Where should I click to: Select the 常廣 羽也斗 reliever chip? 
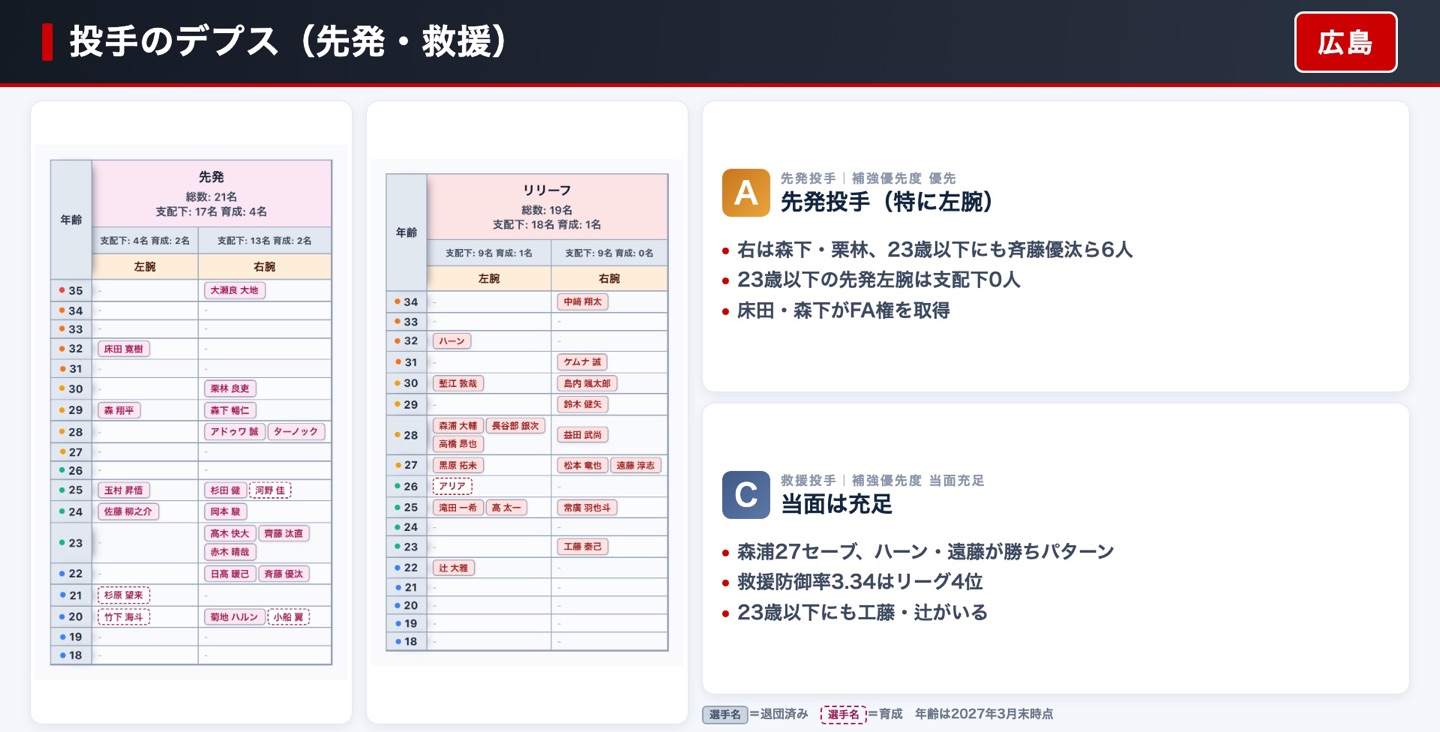tap(586, 507)
